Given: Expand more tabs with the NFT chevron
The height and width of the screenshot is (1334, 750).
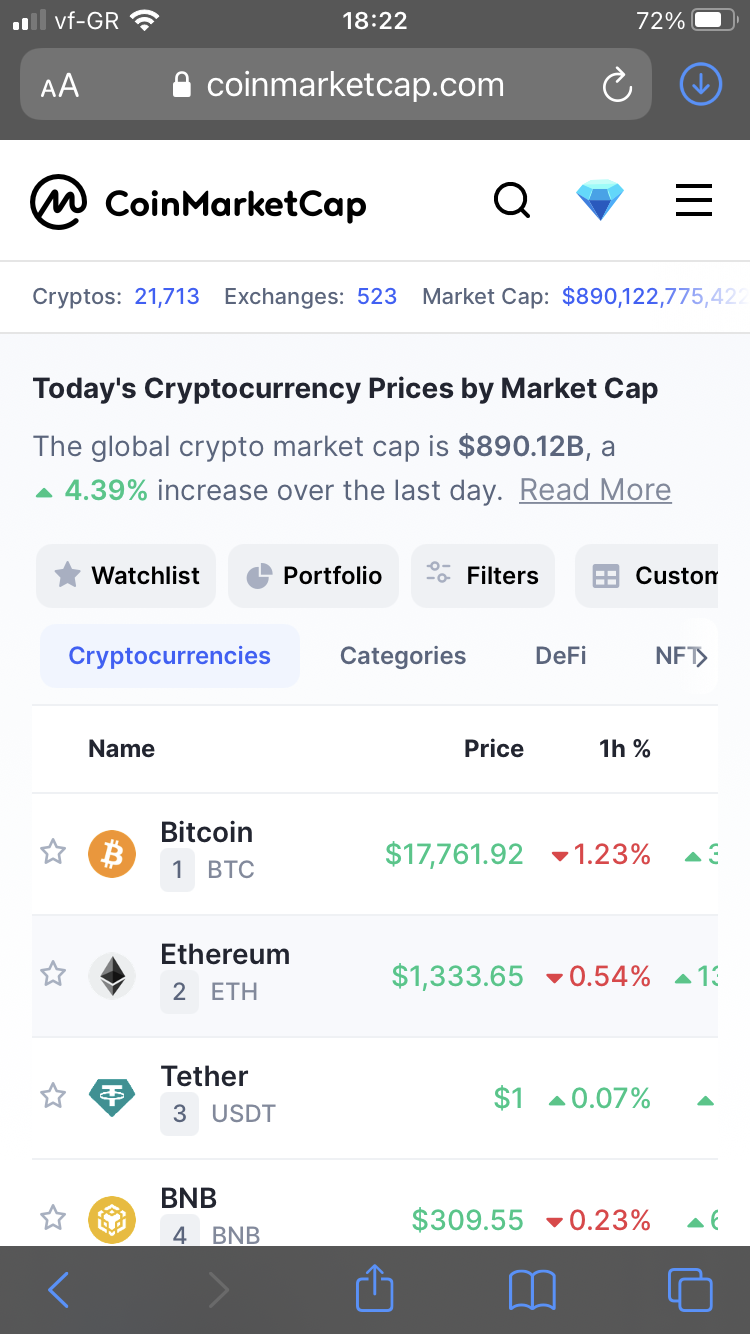Looking at the screenshot, I should point(701,657).
